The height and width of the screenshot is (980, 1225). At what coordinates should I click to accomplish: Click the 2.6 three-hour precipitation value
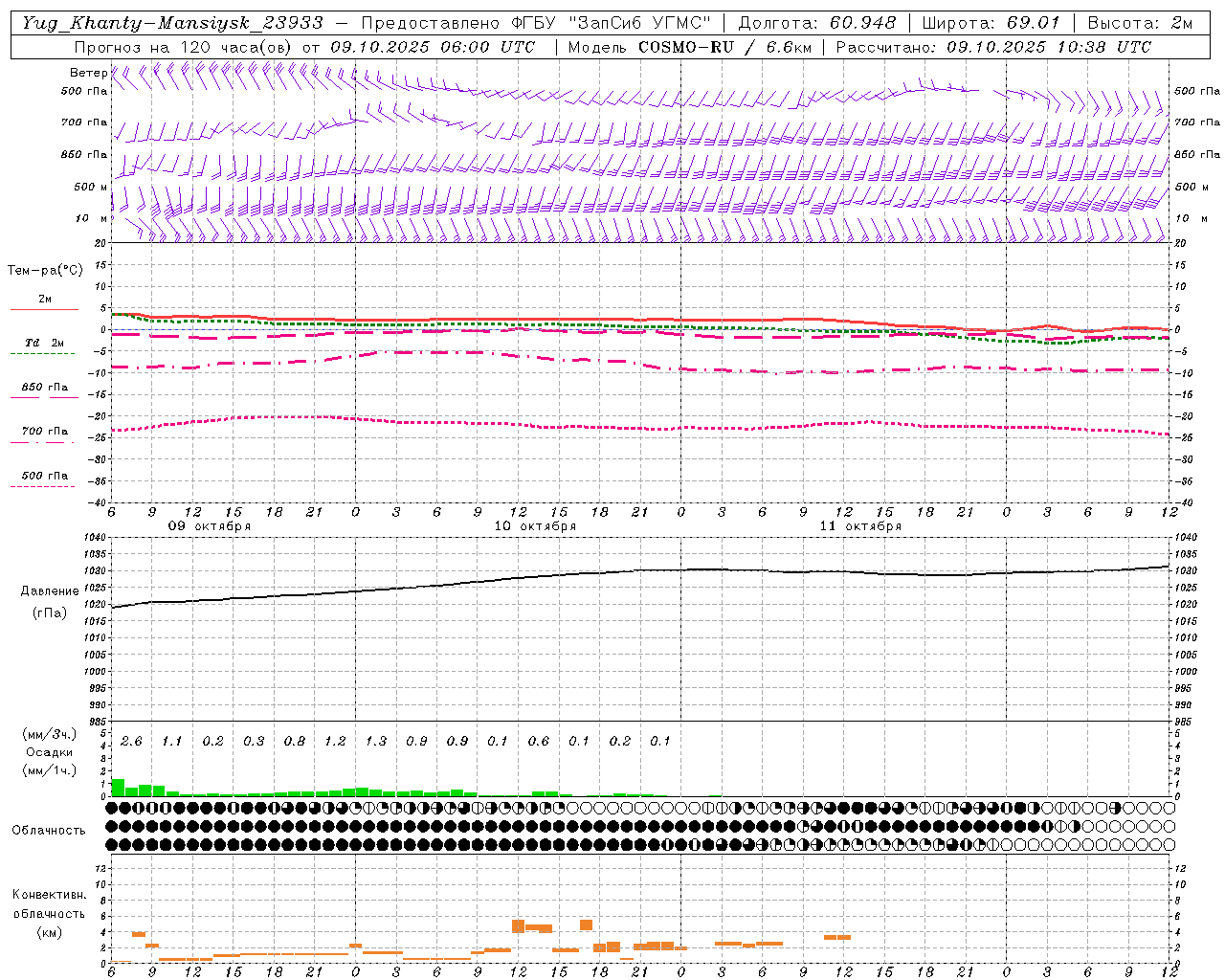tap(131, 742)
